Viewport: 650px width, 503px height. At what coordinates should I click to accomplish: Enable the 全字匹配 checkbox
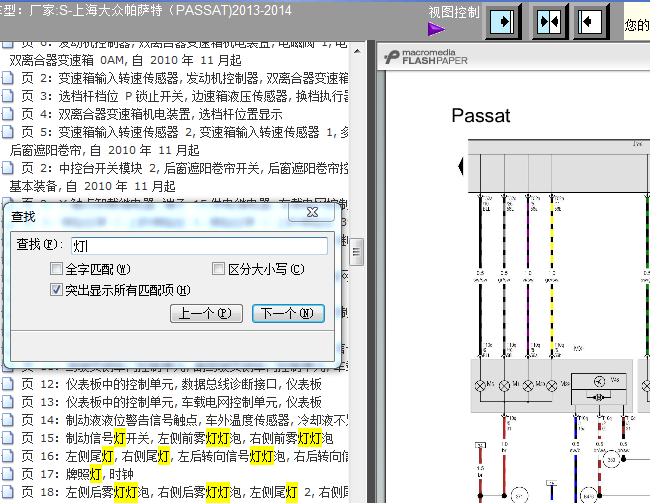[56, 269]
